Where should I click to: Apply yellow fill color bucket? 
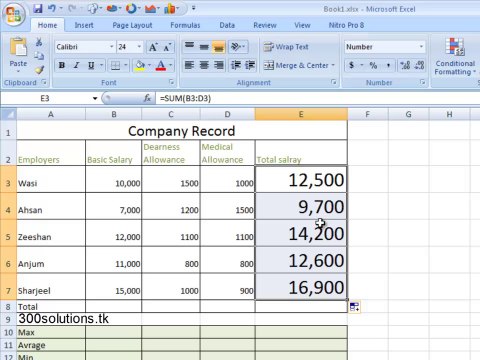point(140,65)
